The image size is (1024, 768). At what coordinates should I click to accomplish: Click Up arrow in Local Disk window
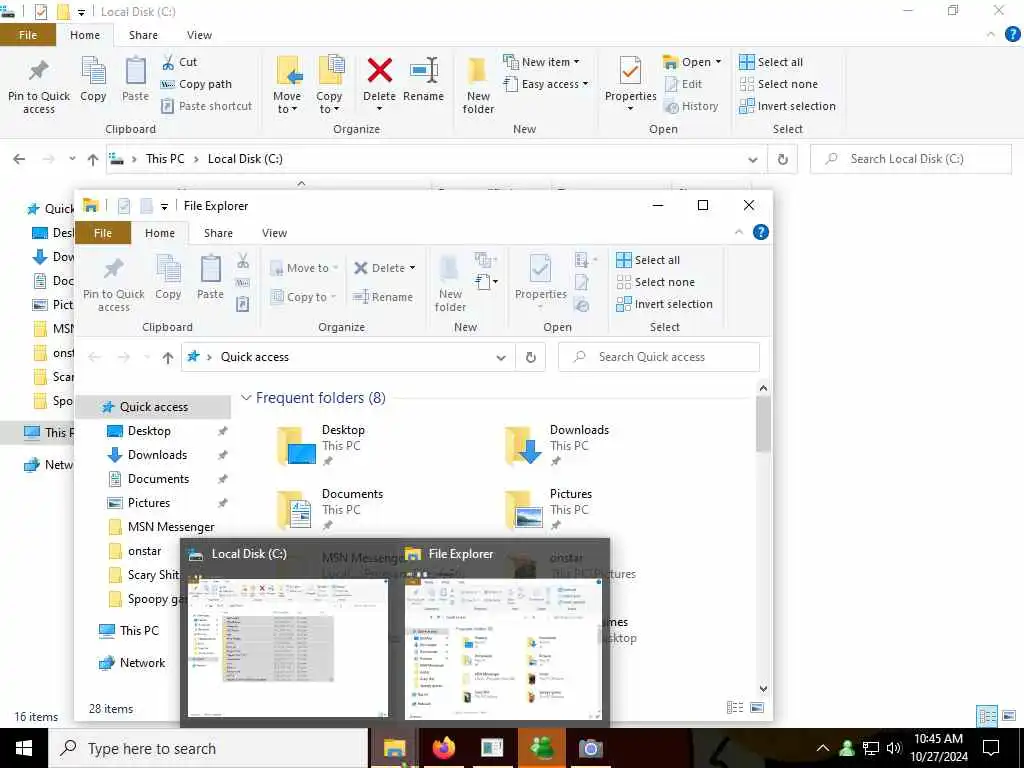click(93, 159)
